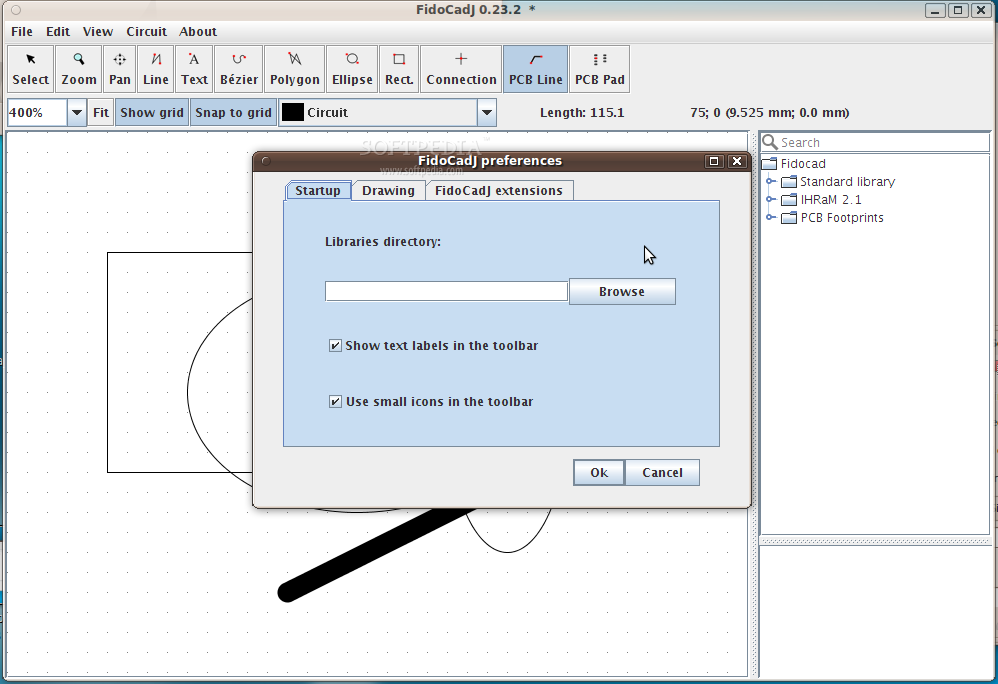
Task: Select the Select arrow tool
Action: 31,69
